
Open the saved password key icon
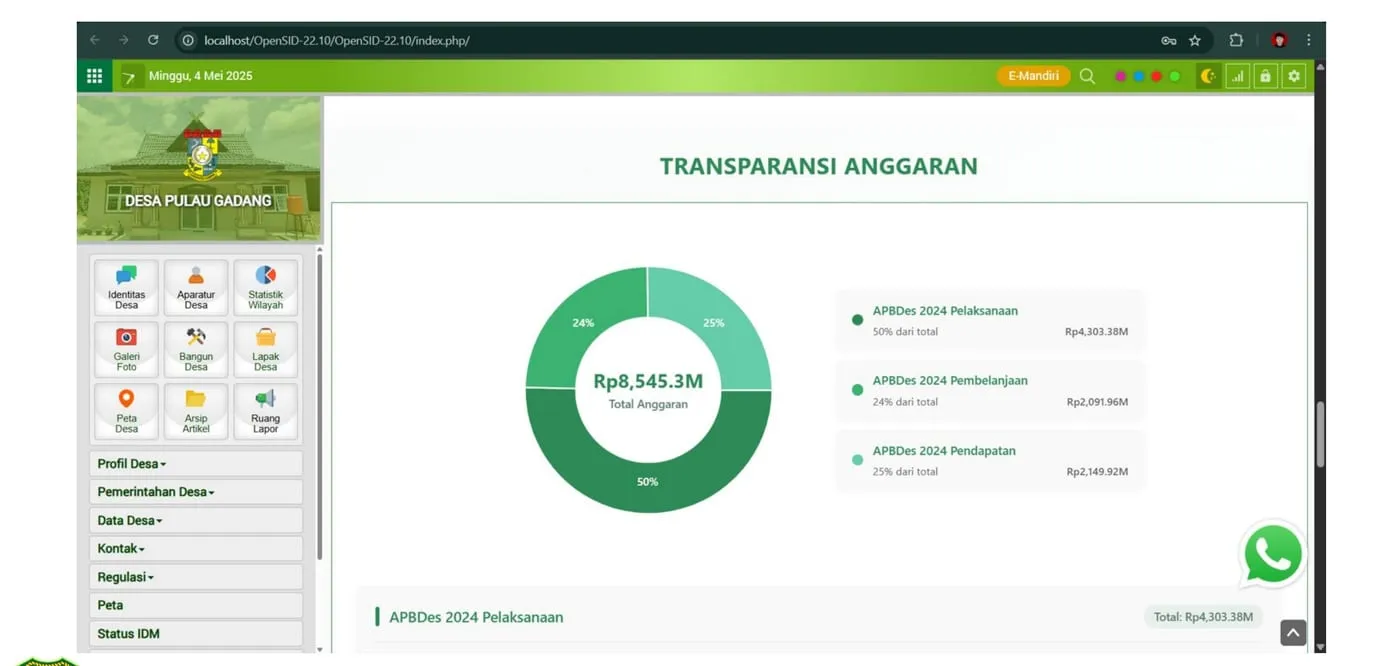point(1168,40)
